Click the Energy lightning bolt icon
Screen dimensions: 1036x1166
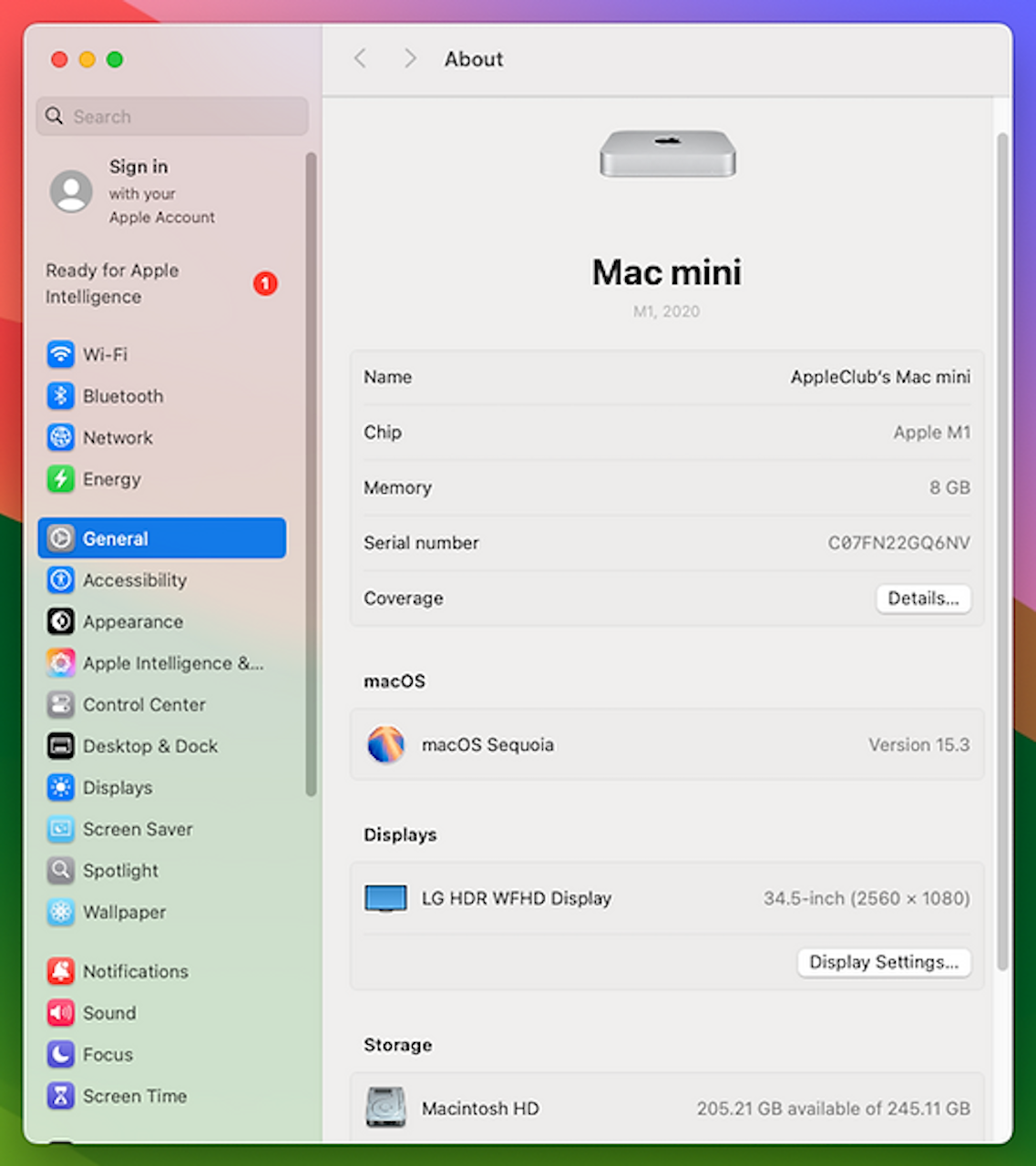click(60, 479)
